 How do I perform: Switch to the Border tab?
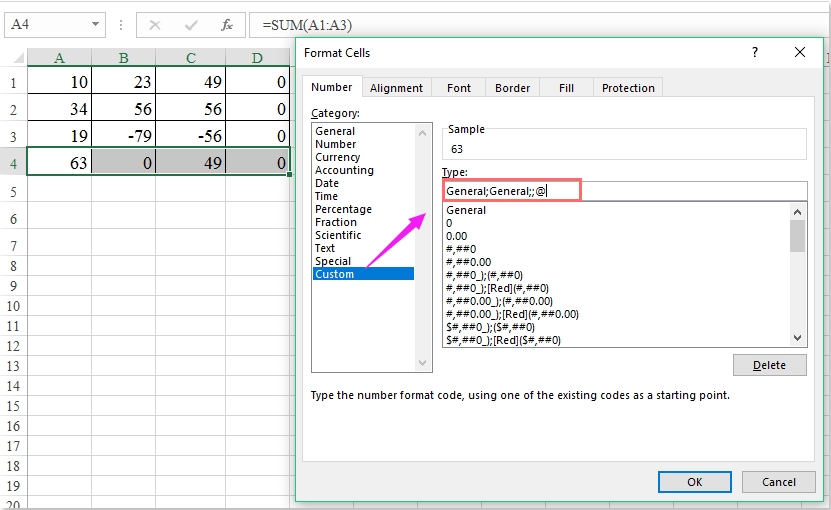tap(513, 88)
